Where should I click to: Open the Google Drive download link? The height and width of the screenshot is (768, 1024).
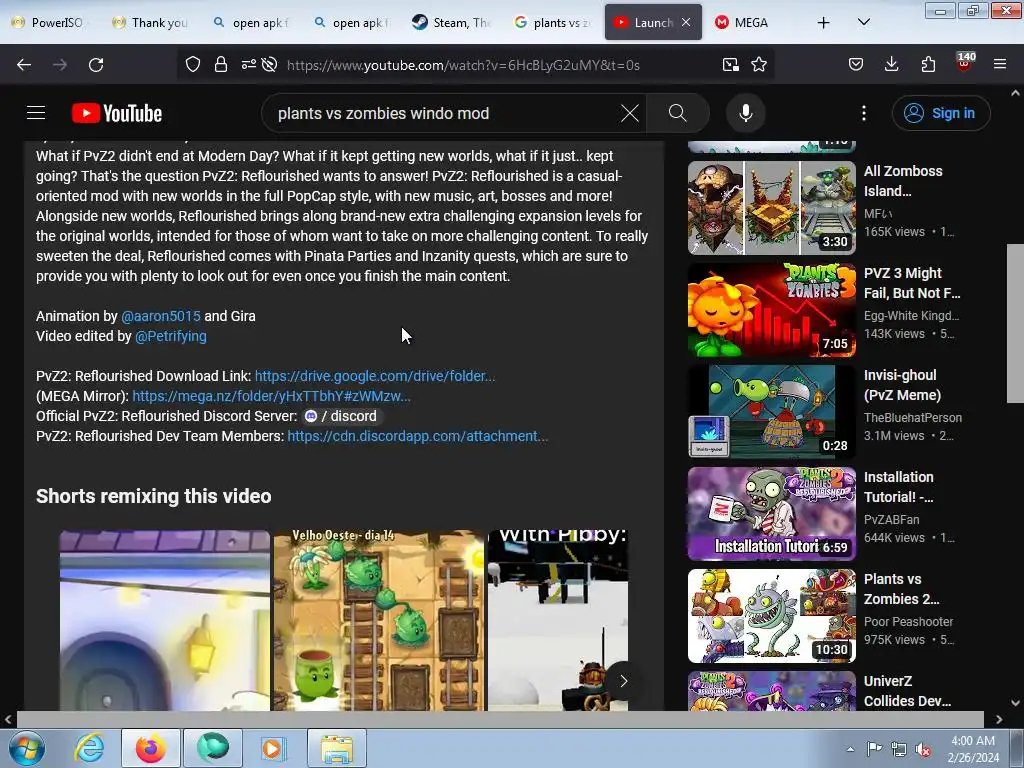(x=375, y=376)
